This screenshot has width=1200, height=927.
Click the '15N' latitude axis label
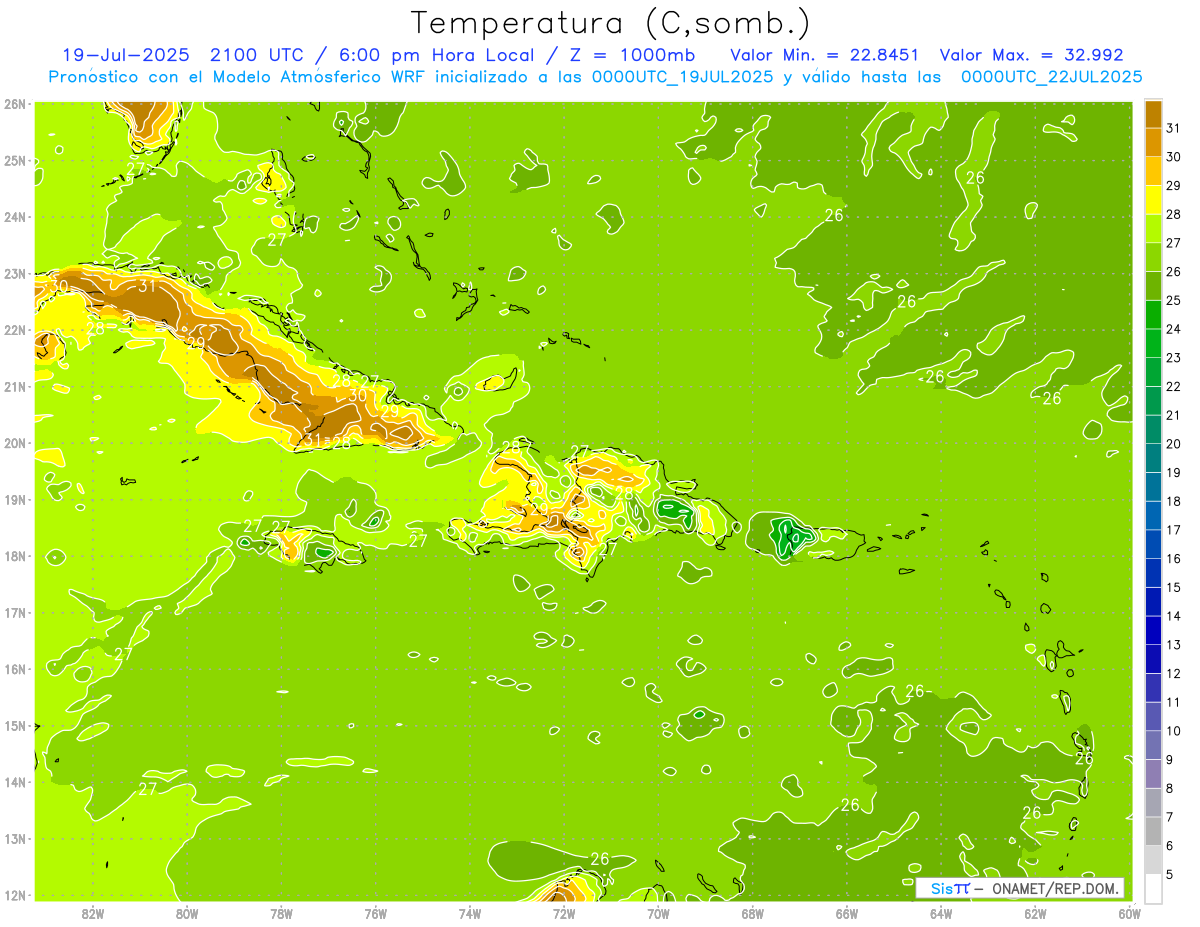tap(14, 726)
